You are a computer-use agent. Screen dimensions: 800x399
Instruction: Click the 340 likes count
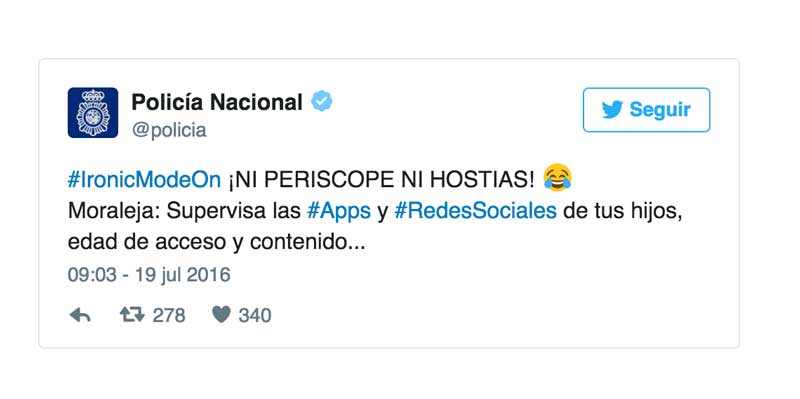[255, 315]
